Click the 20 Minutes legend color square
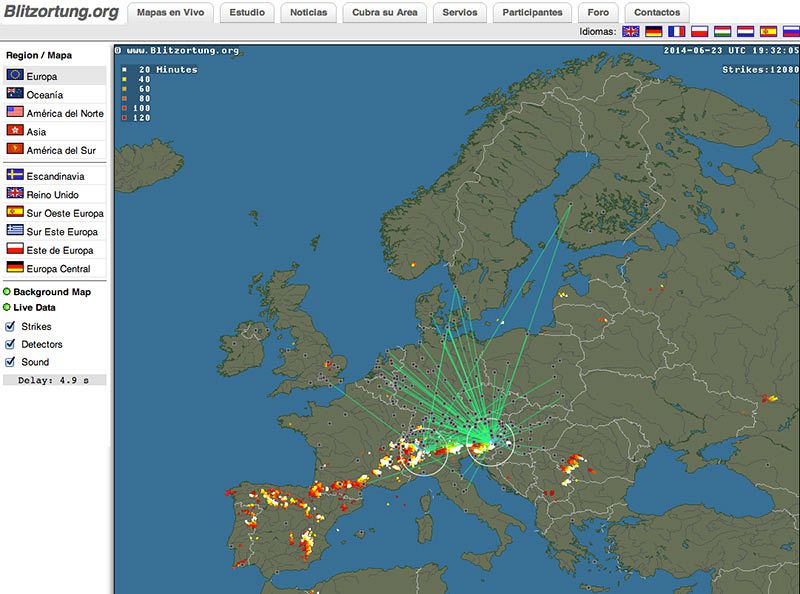 point(124,70)
